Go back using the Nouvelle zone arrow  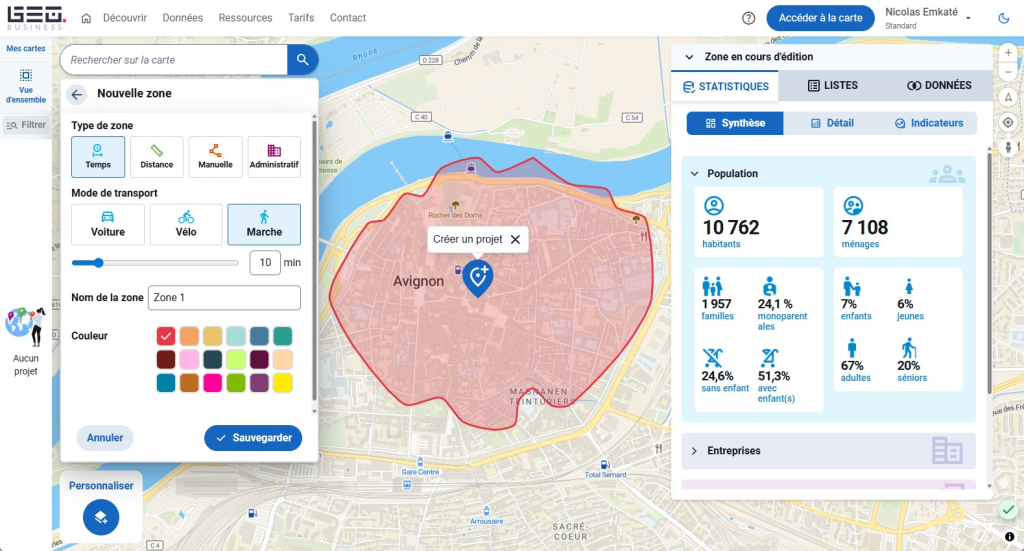point(77,95)
